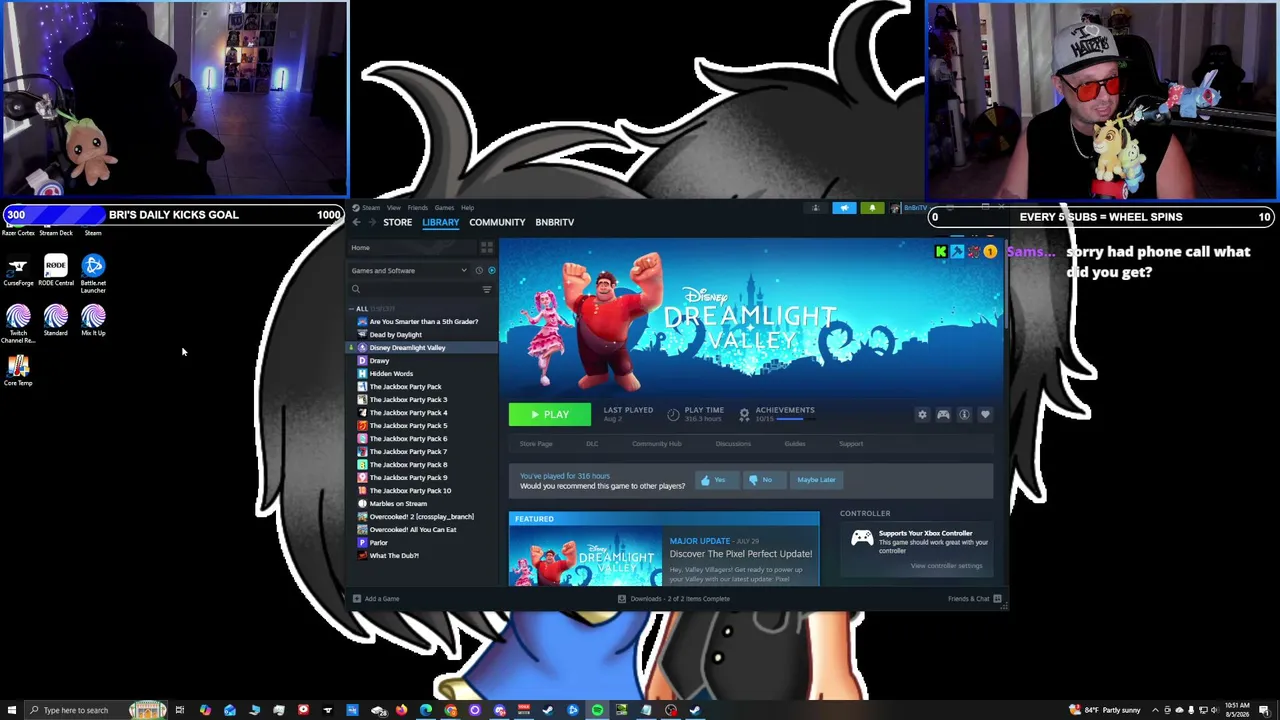Image resolution: width=1280 pixels, height=720 pixels.
Task: Open CurseForge desktop shortcut
Action: click(18, 271)
